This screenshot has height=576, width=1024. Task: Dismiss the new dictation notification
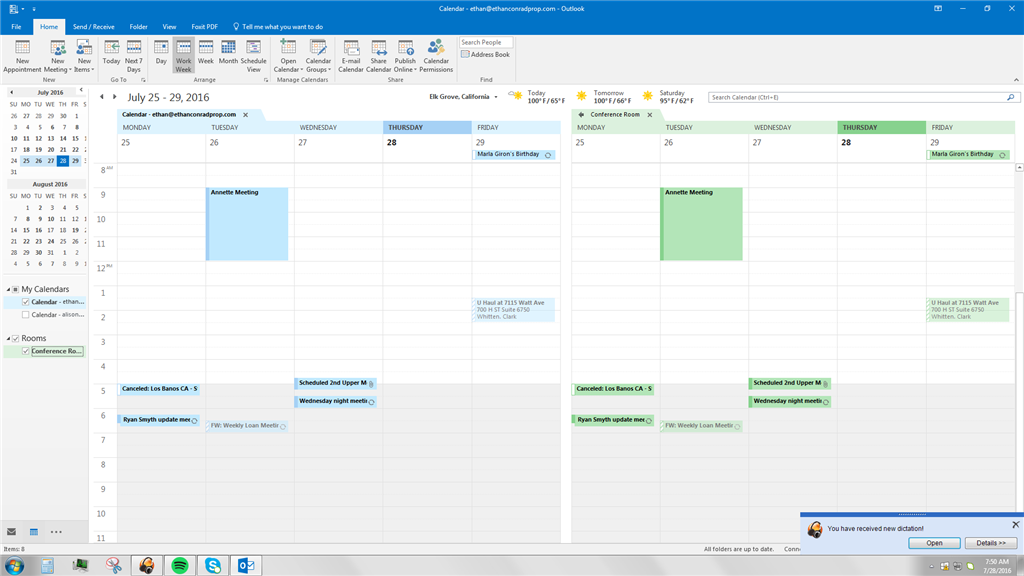pos(1016,524)
